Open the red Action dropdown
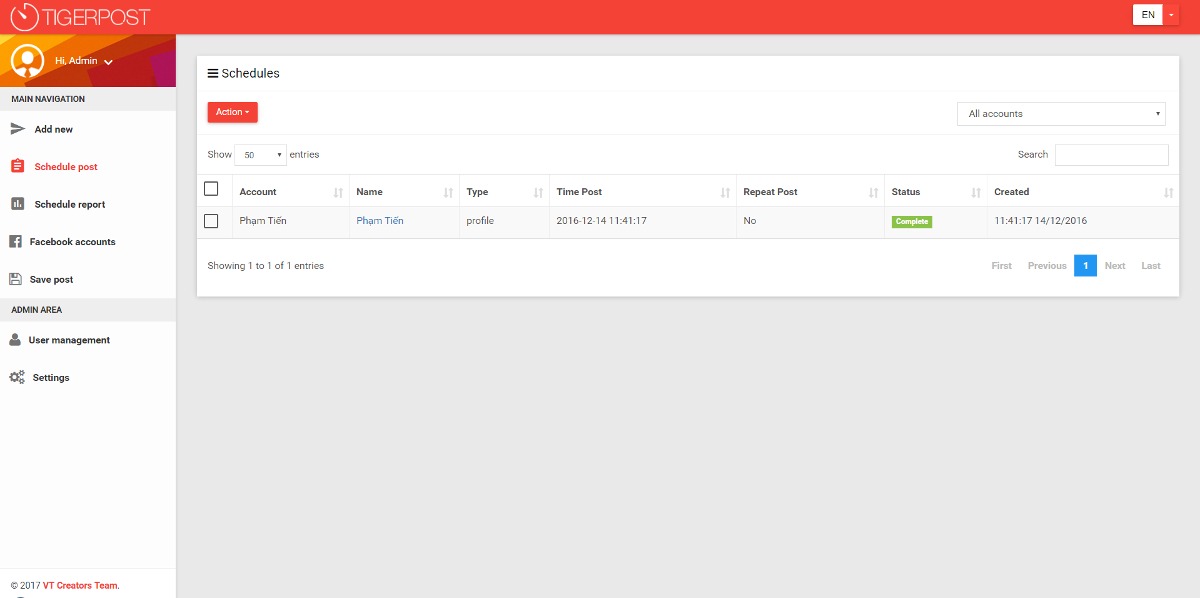Screen dimensions: 1200x598 tap(232, 112)
